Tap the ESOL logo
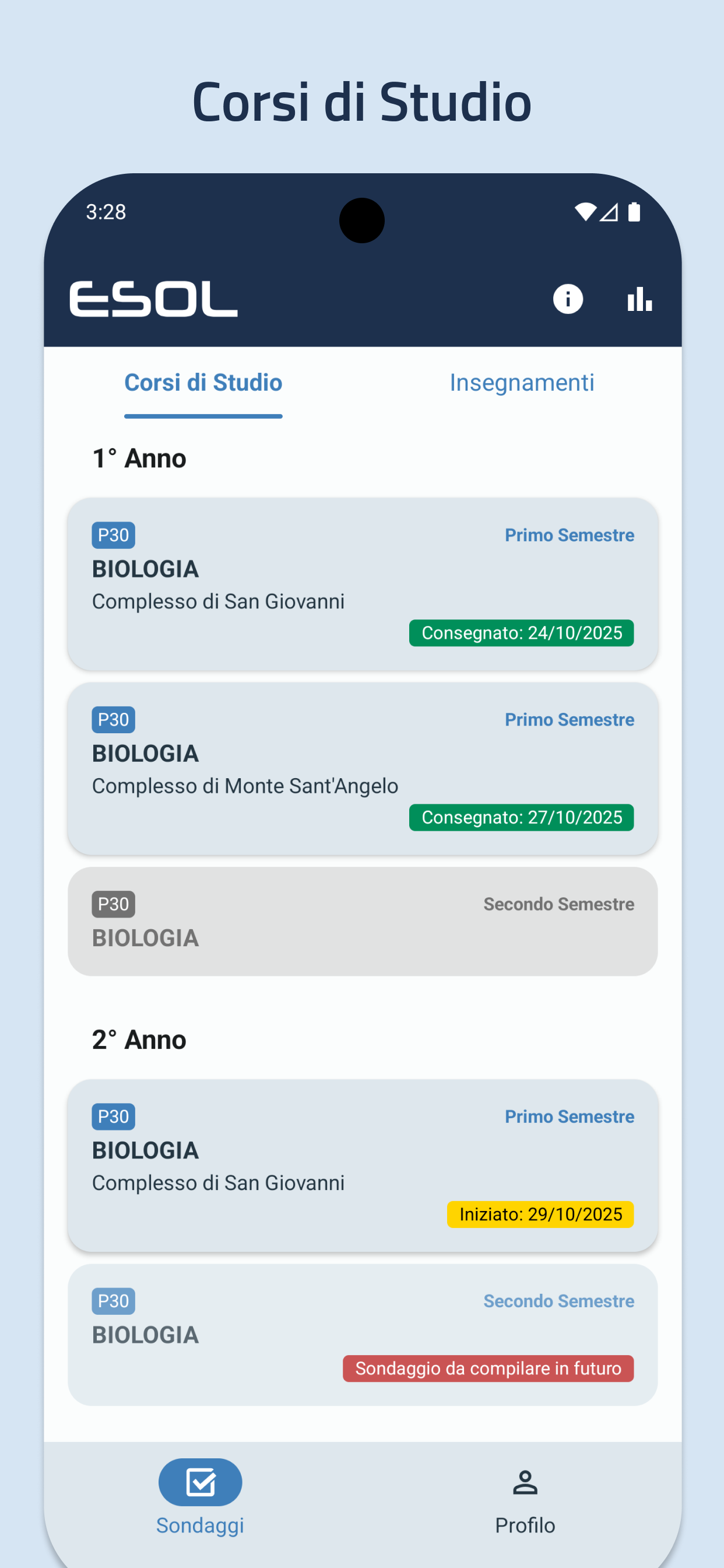Image resolution: width=724 pixels, height=1568 pixels. [153, 299]
